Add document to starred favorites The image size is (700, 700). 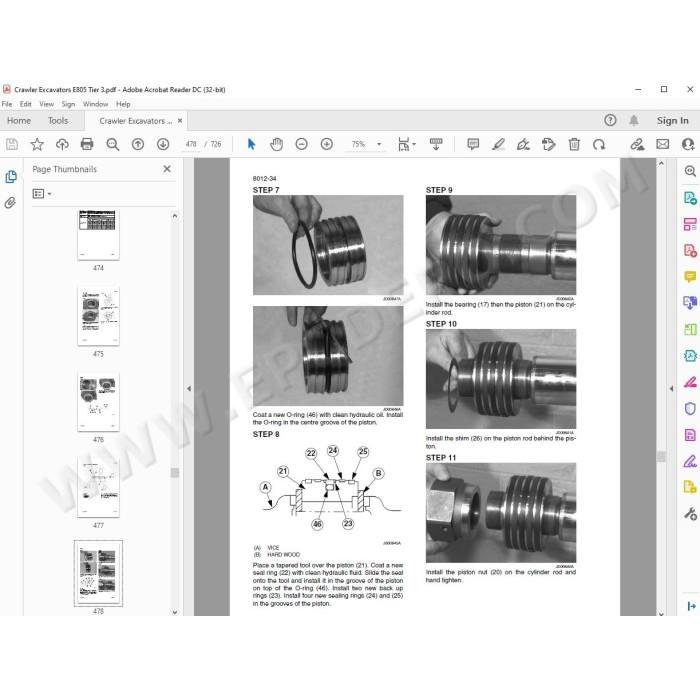coord(37,144)
